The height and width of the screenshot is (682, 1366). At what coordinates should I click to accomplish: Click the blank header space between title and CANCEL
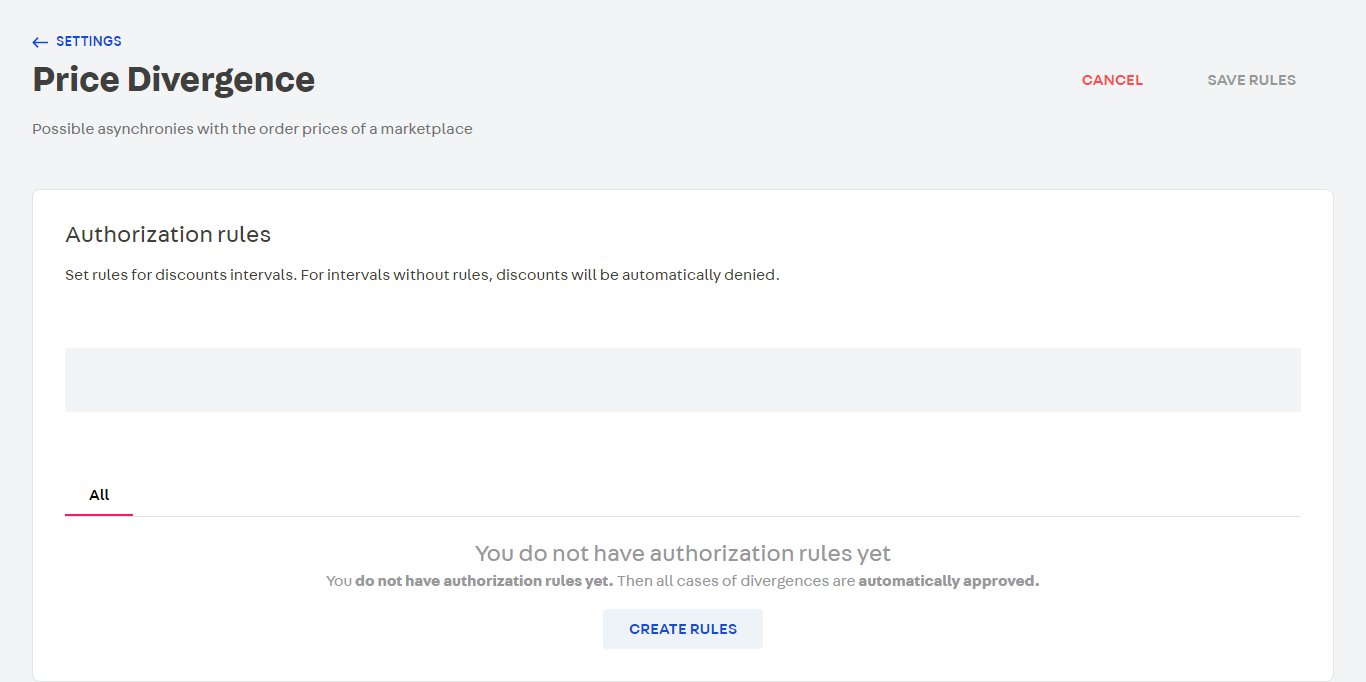coord(700,80)
